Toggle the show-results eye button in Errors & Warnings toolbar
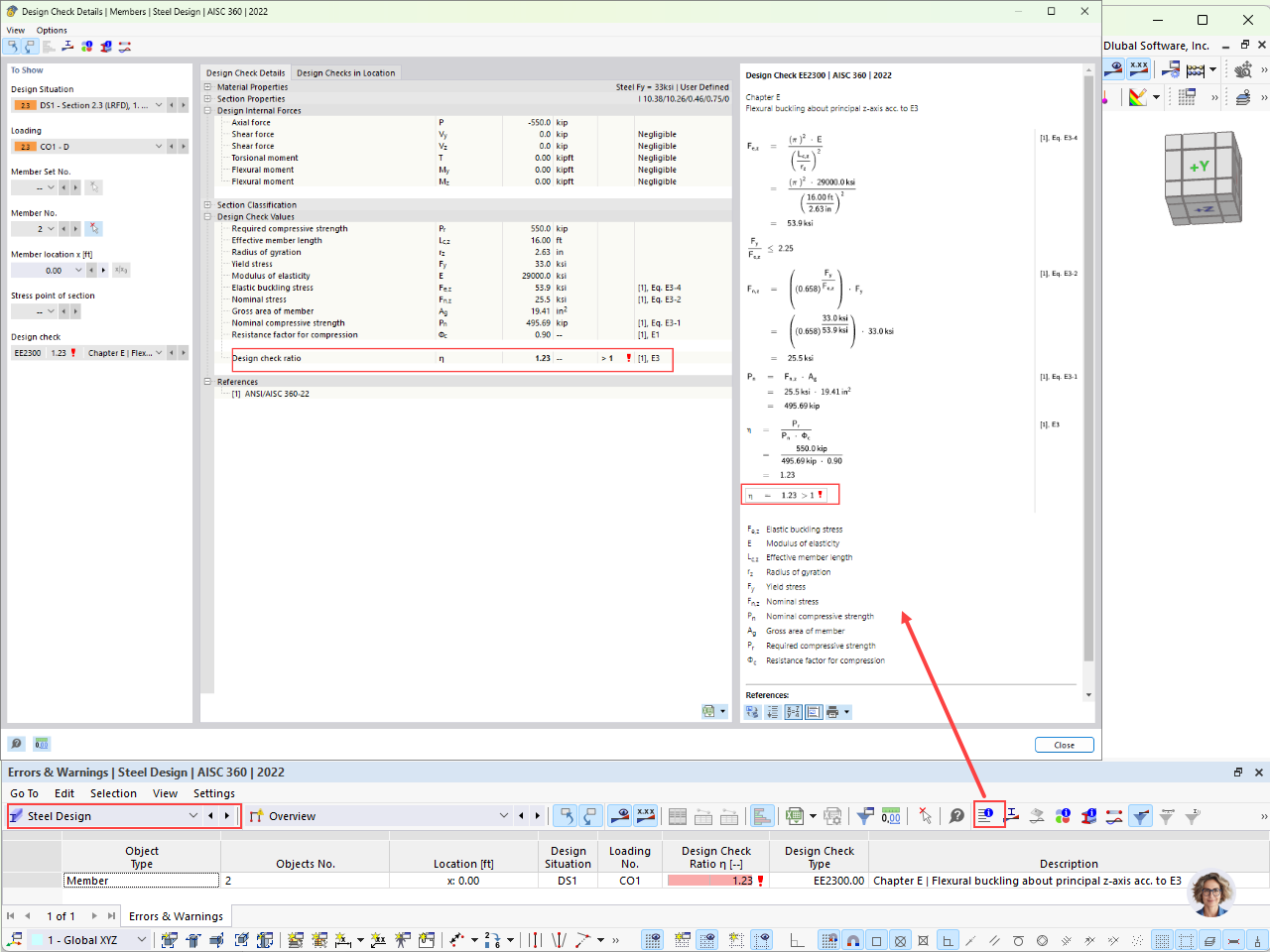 [620, 816]
